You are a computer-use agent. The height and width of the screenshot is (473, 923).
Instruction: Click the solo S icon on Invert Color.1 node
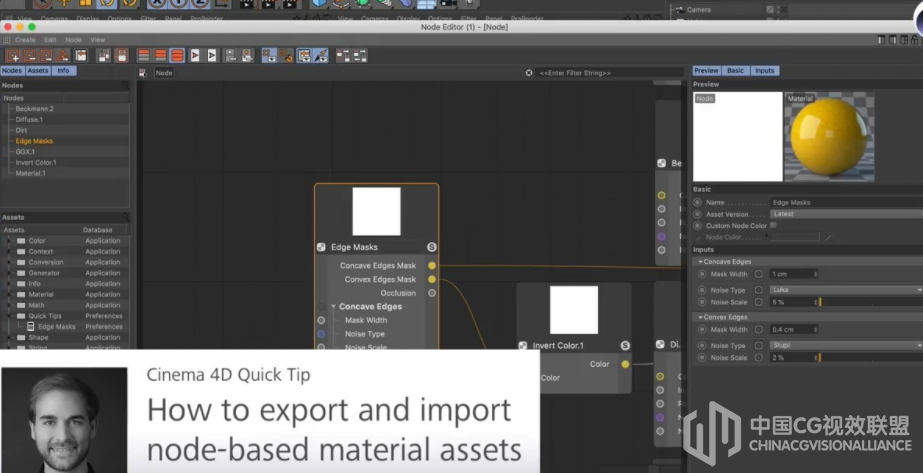coord(625,345)
